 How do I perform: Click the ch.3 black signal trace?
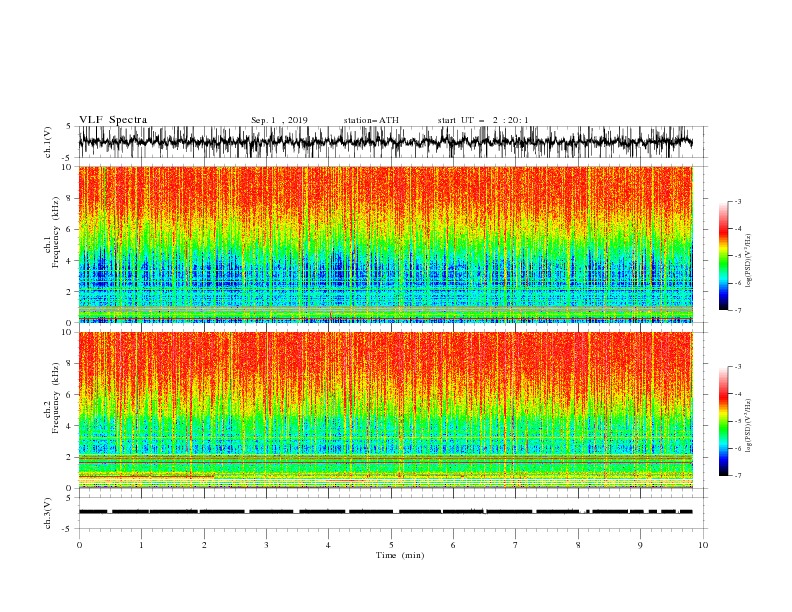pos(385,512)
